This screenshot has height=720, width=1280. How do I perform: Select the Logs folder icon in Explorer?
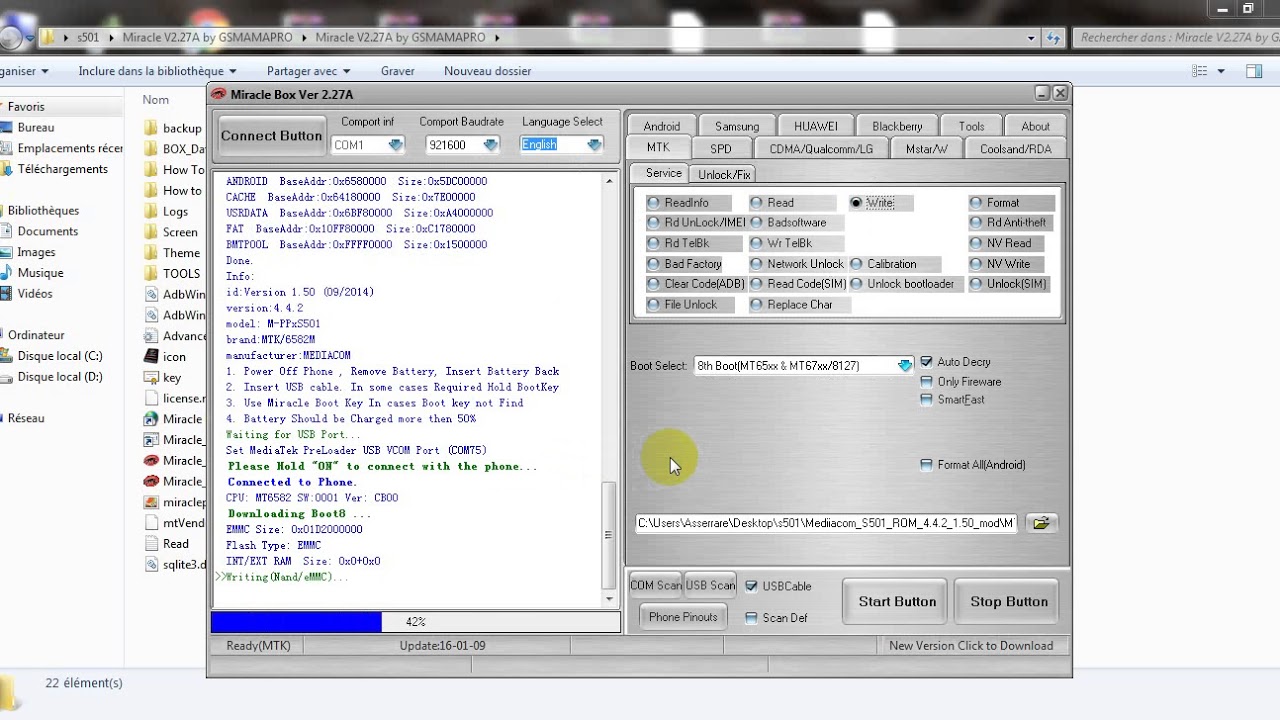(151, 211)
